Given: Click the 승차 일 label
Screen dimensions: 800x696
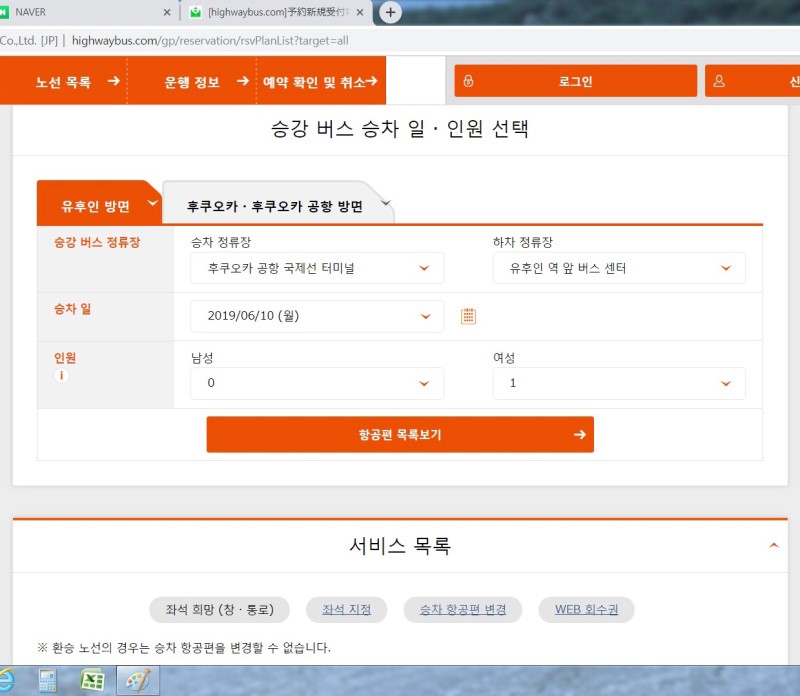Looking at the screenshot, I should pos(72,309).
